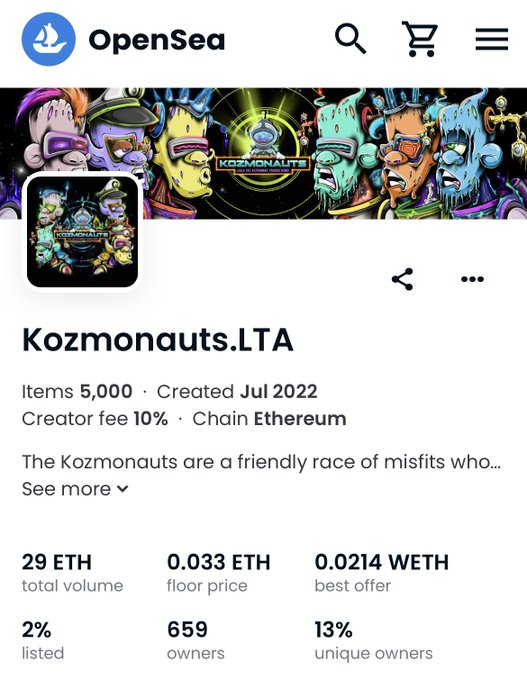Expand description with See more
The width and height of the screenshot is (527, 680).
click(x=75, y=489)
